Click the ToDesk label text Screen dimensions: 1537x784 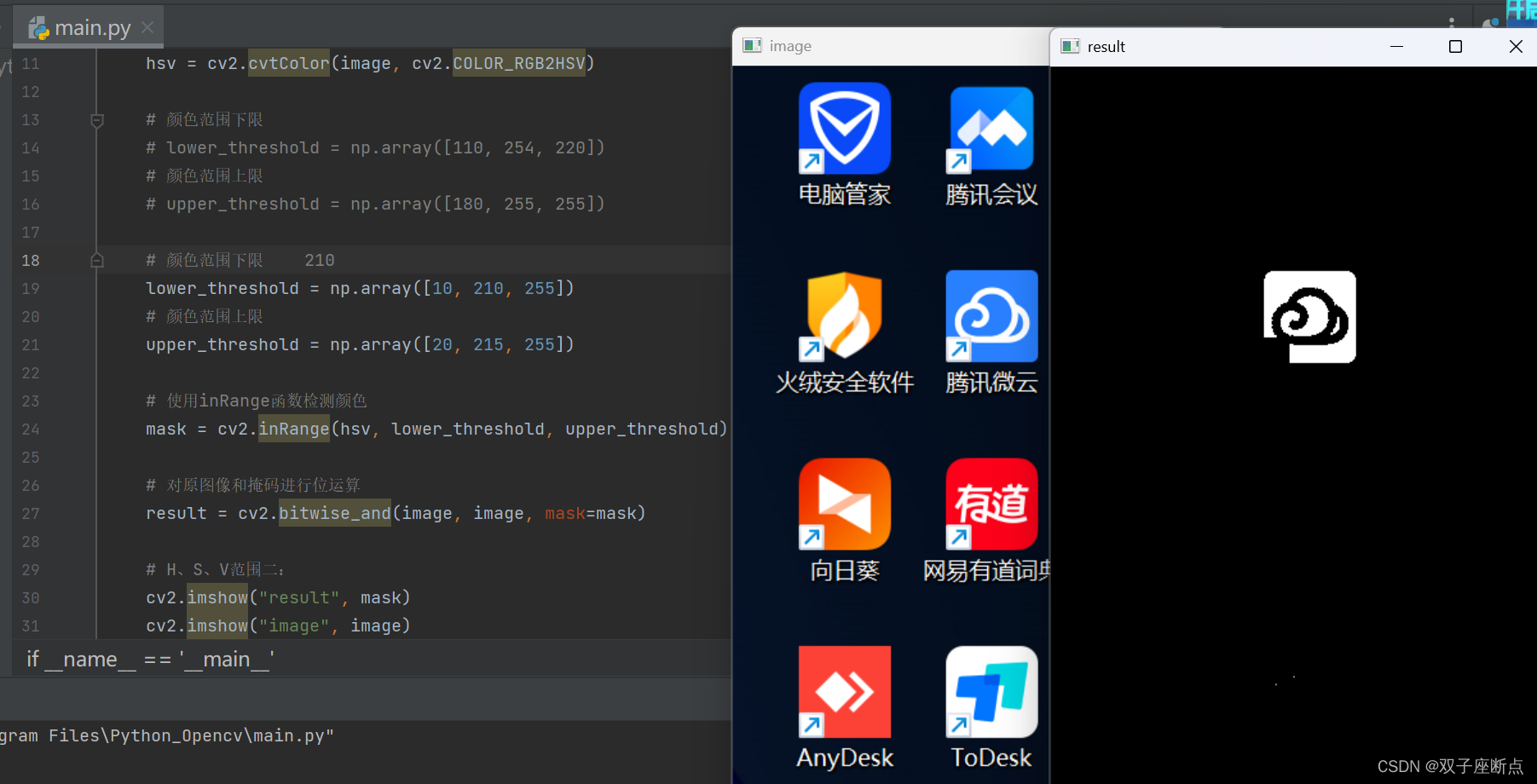point(991,758)
